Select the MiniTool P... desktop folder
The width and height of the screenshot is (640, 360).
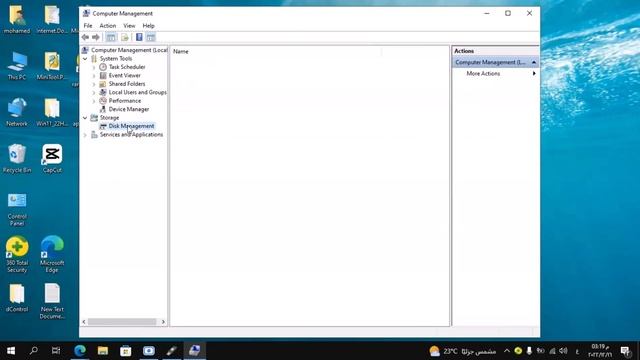(x=52, y=65)
